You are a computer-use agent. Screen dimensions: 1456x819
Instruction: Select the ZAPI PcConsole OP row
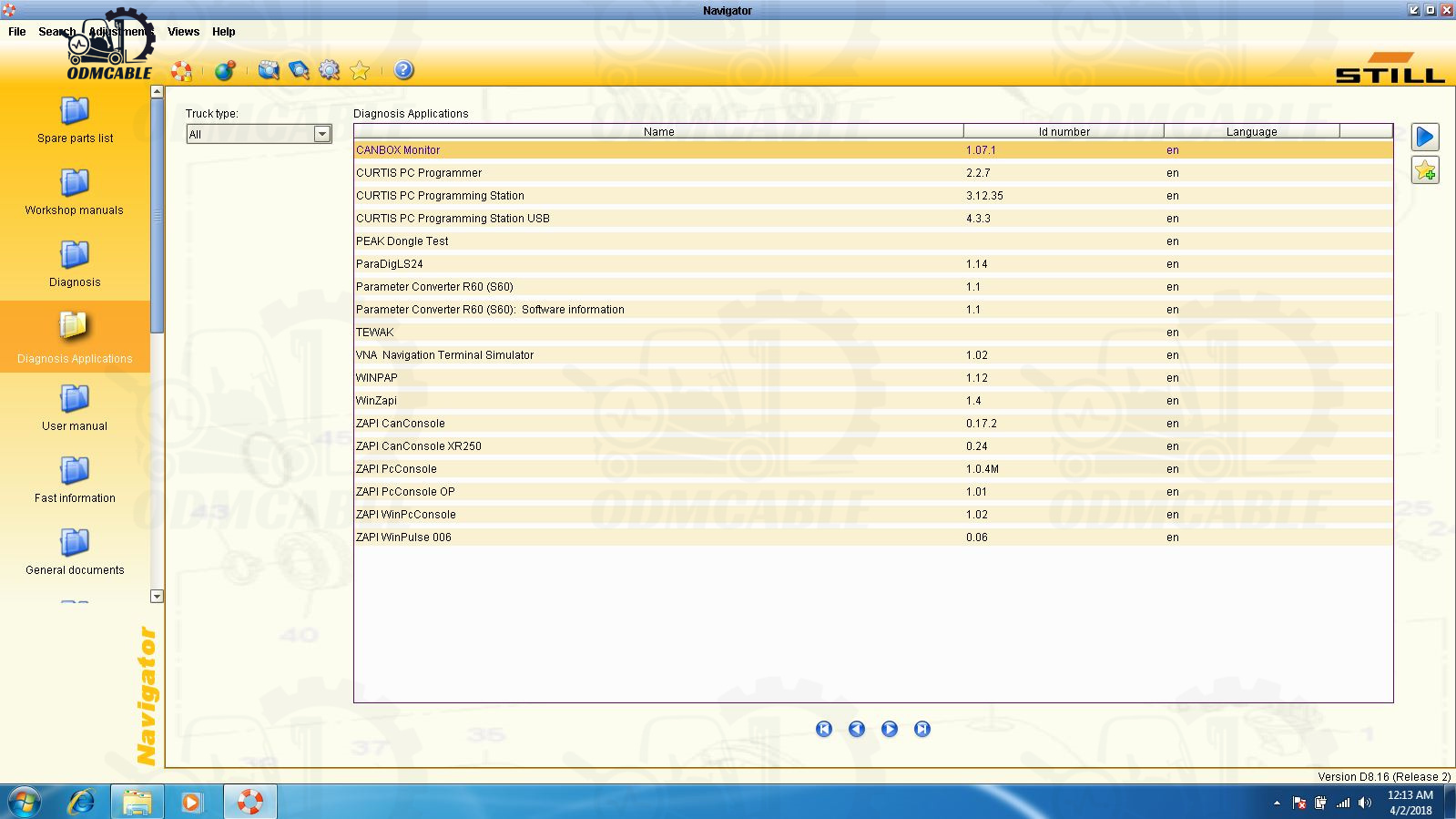(x=873, y=492)
